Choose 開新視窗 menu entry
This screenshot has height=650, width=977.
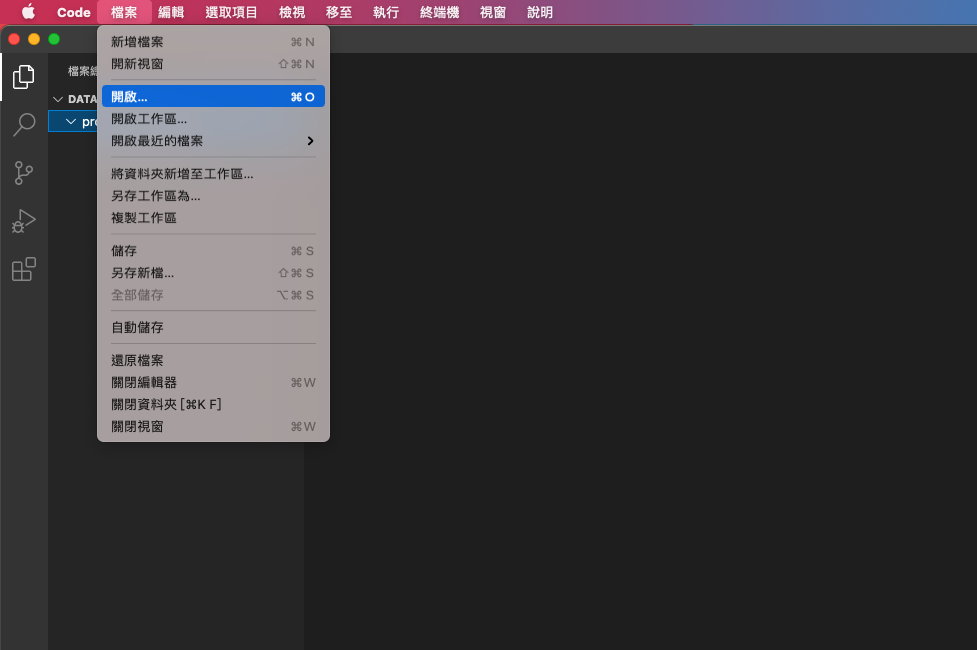tap(213, 64)
